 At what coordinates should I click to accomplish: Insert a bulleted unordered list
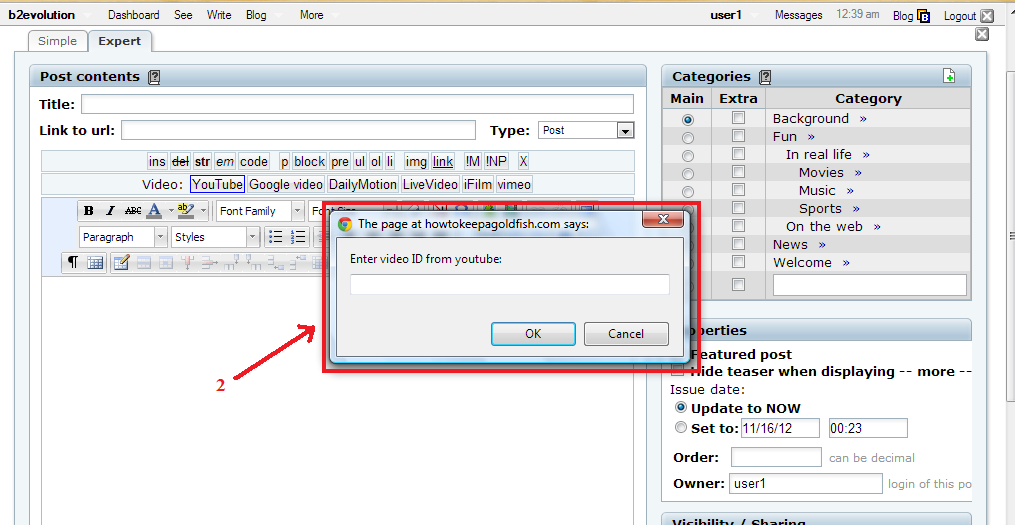(276, 237)
